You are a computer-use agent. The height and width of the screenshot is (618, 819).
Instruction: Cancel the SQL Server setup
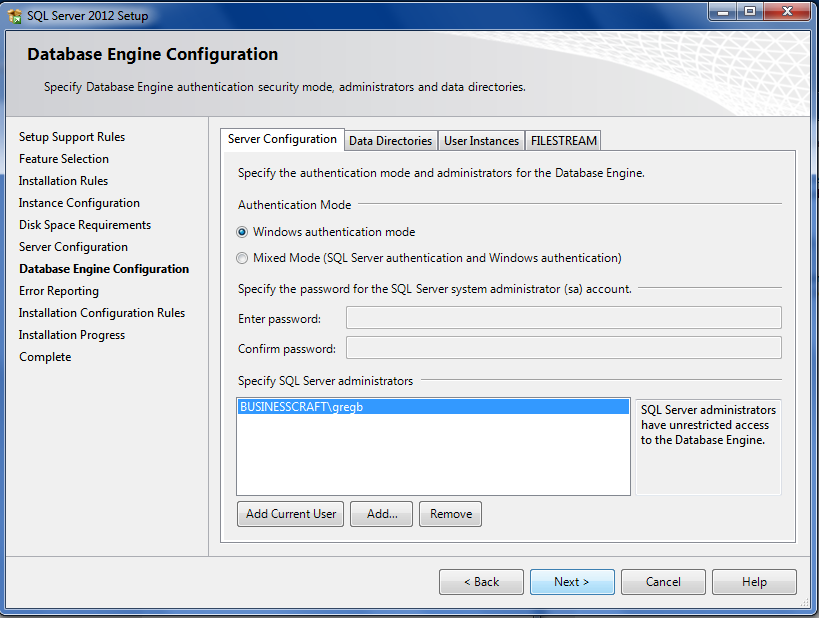[663, 582]
